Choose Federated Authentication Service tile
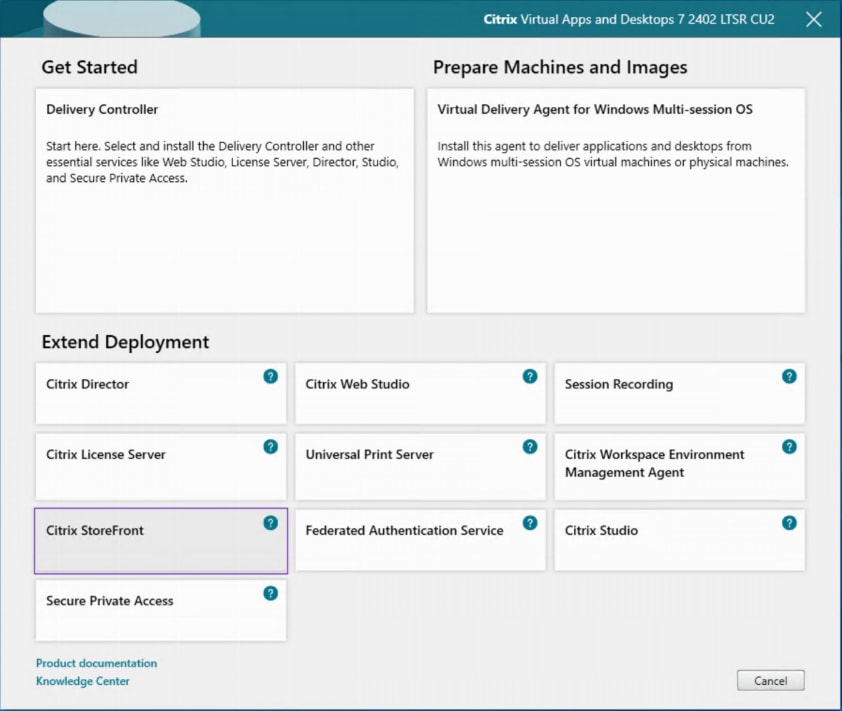 point(420,540)
